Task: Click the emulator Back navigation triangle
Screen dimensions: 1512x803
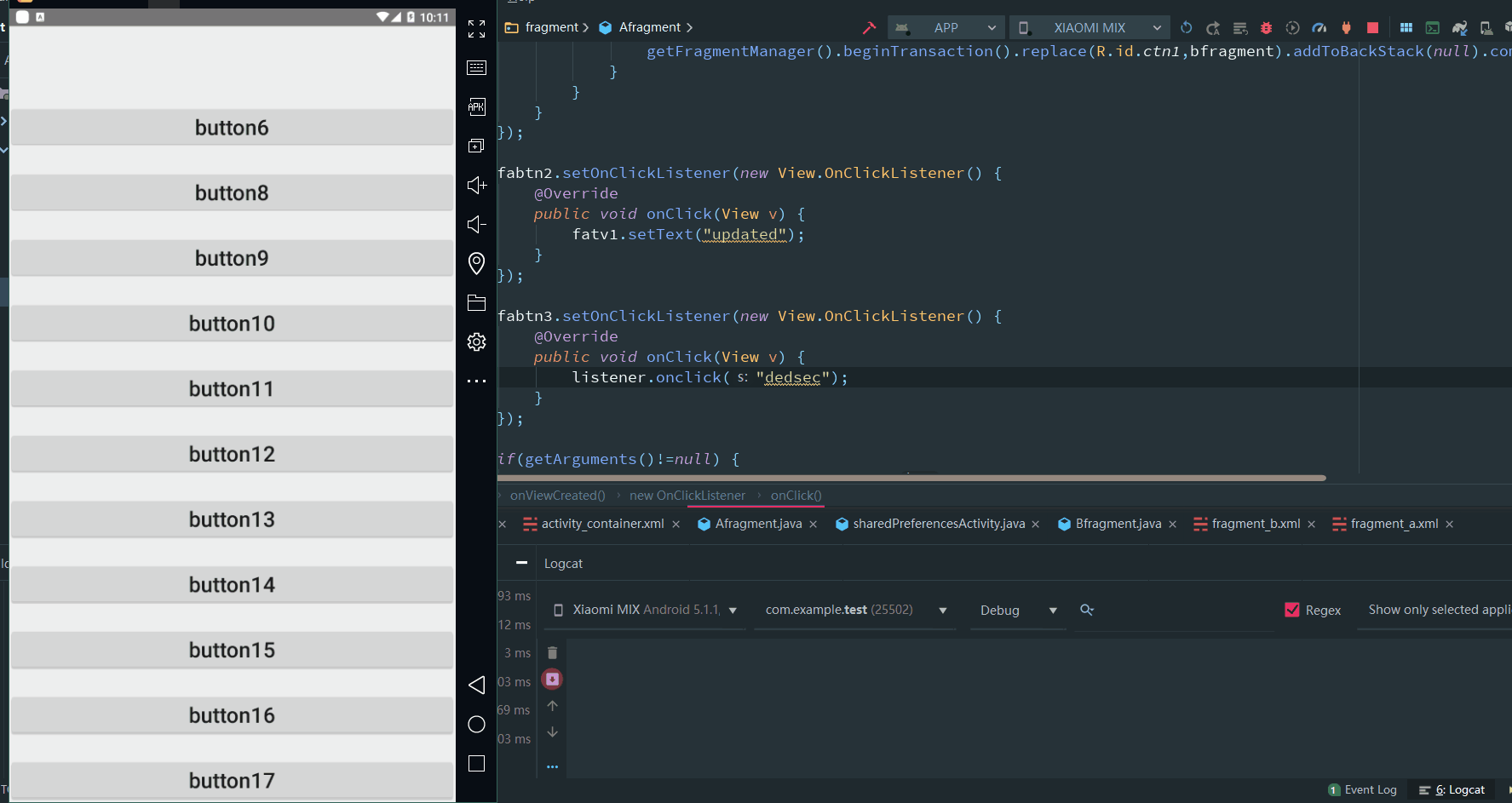Action: point(477,685)
